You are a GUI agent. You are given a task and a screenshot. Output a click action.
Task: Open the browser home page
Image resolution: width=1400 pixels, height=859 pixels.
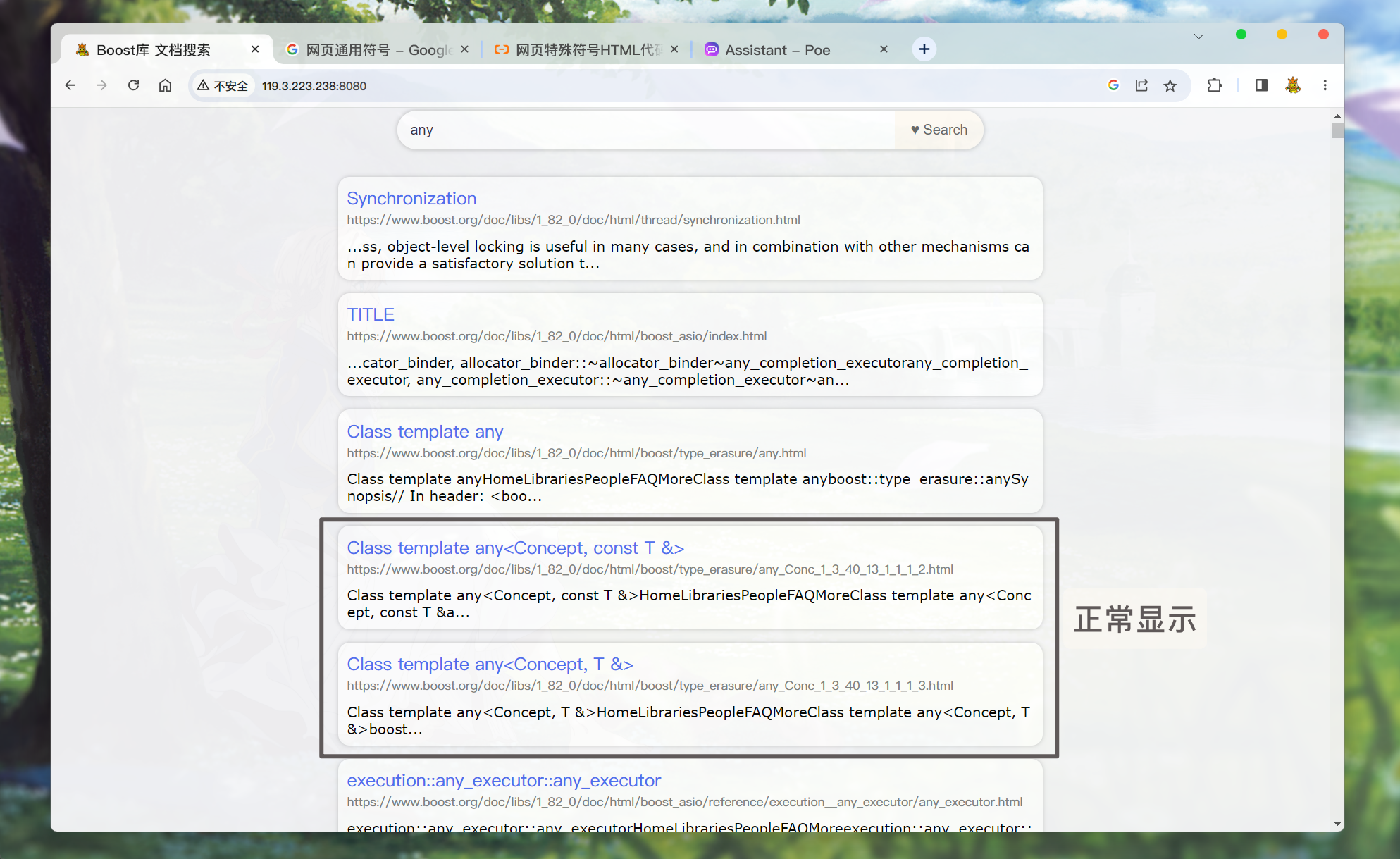tap(165, 85)
